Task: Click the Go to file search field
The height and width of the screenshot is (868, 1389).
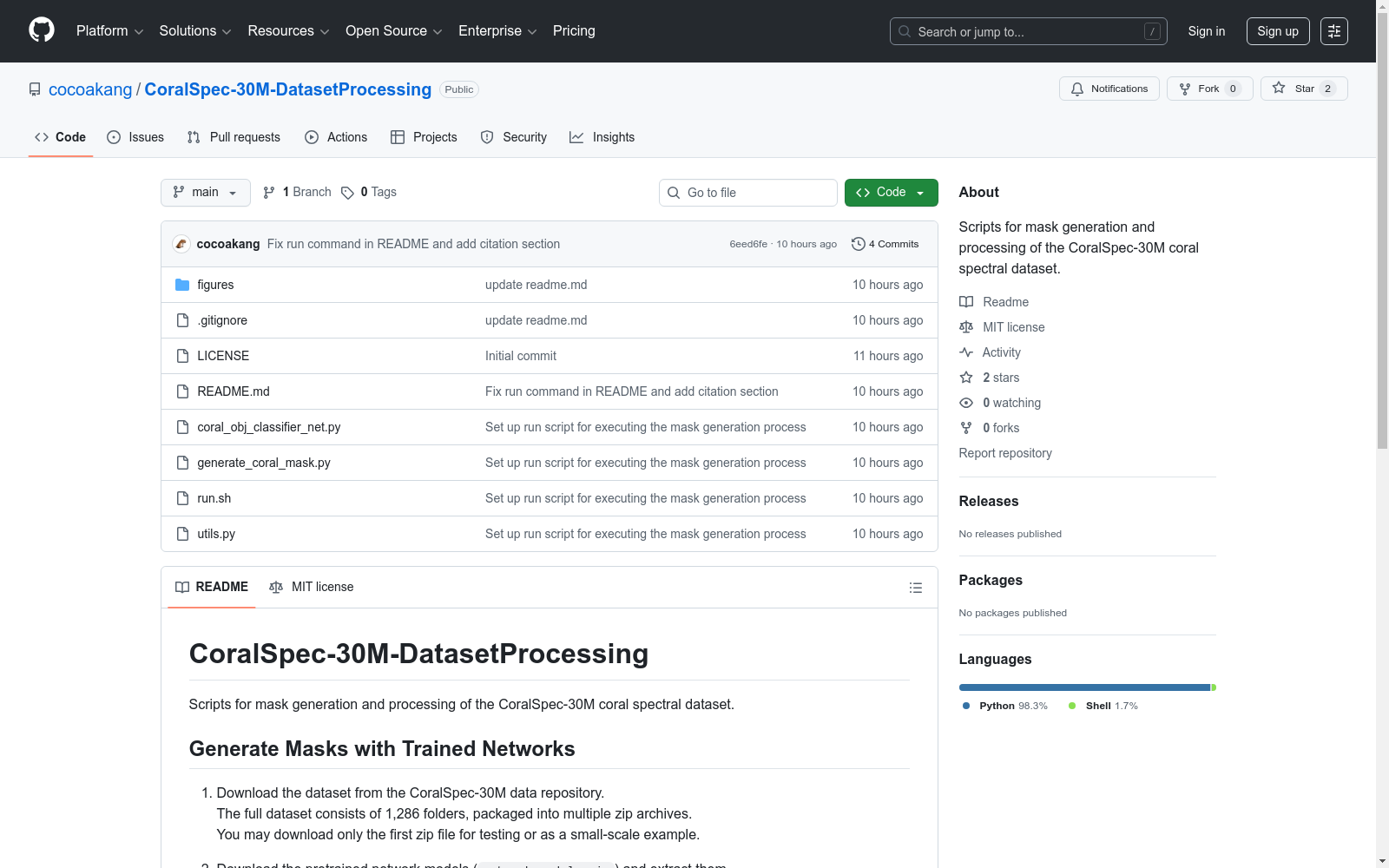Action: click(x=748, y=193)
